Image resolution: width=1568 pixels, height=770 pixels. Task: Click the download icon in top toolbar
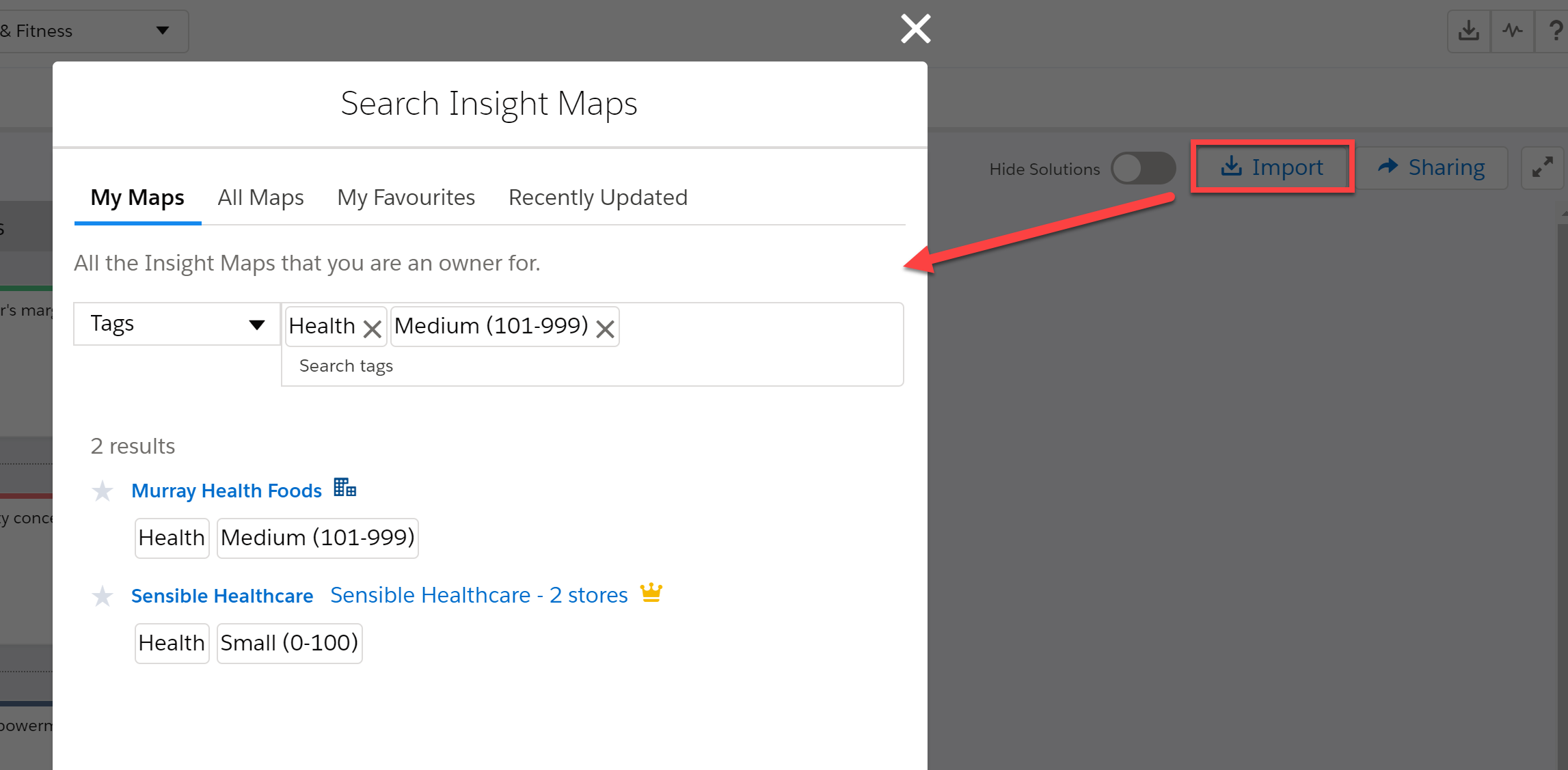pyautogui.click(x=1469, y=31)
